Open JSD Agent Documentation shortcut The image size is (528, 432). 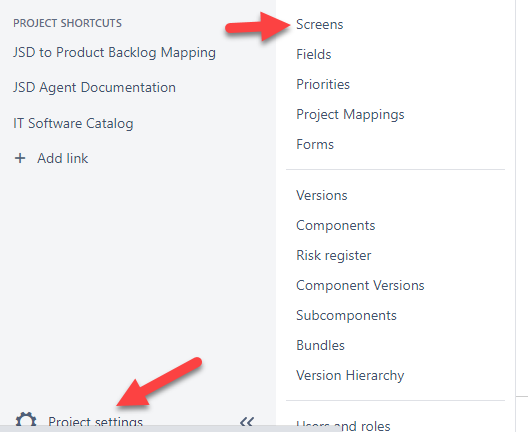(94, 88)
